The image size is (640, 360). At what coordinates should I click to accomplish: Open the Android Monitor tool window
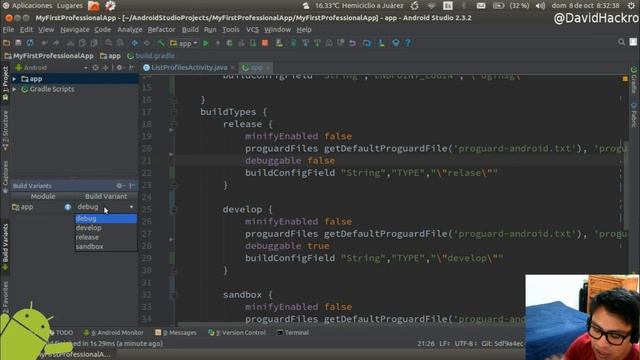pyautogui.click(x=114, y=333)
